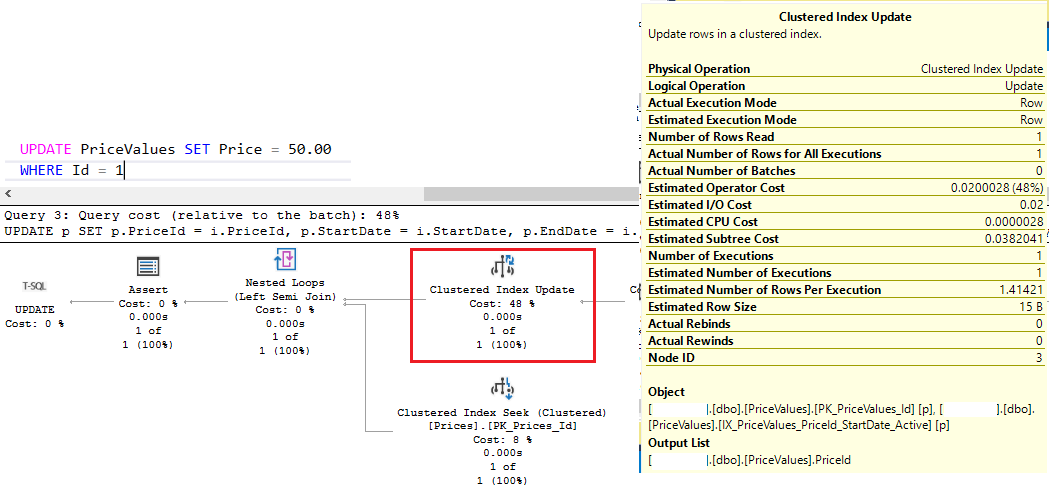Viewport: 1049px width, 488px height.
Task: Click the 'Estimated Operator Cost' row
Action: tap(845, 188)
